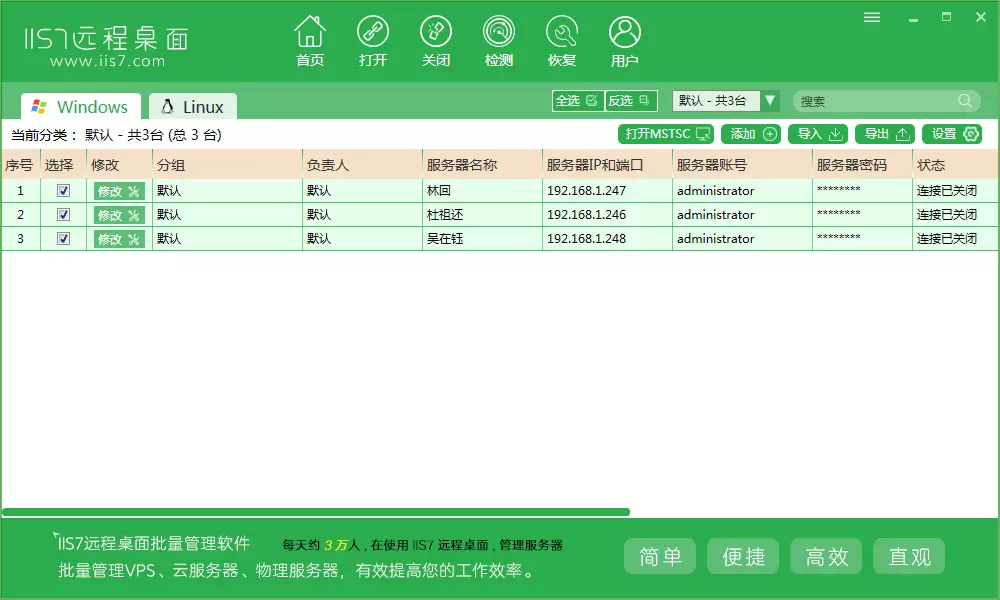The height and width of the screenshot is (600, 1000).
Task: Switch to the Windows tab
Action: [x=80, y=106]
